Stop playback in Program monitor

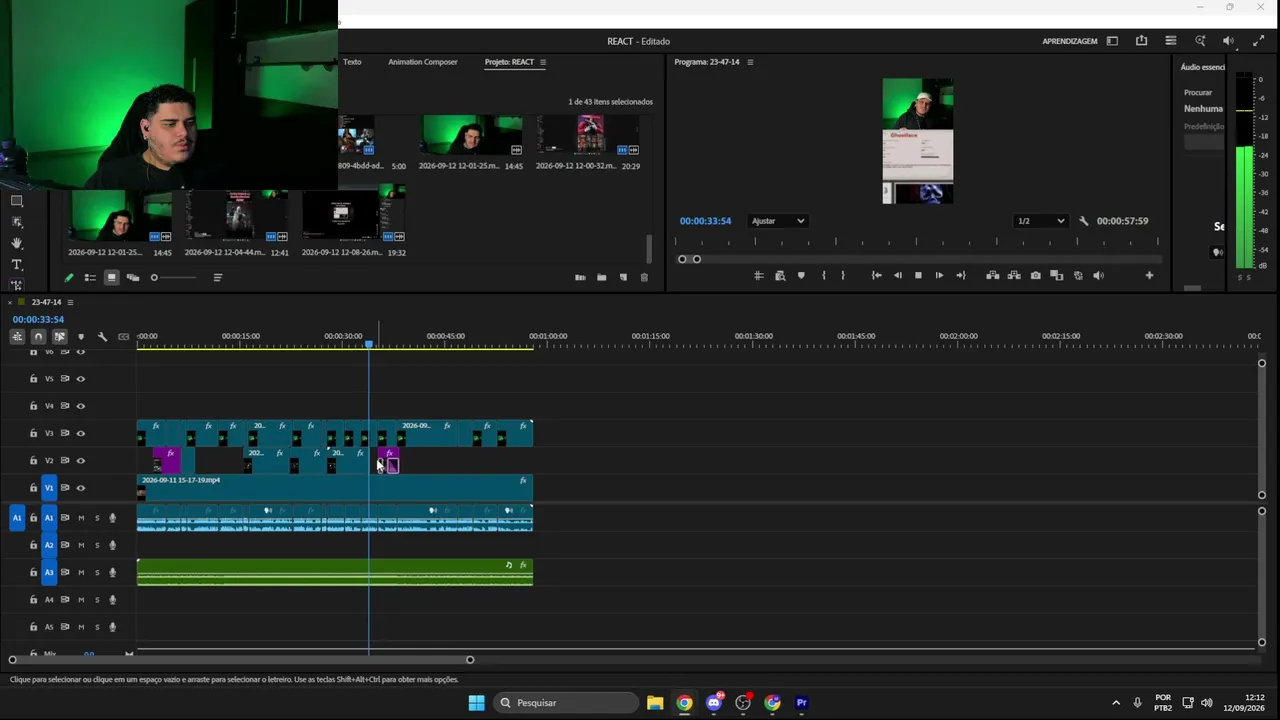[x=918, y=276]
